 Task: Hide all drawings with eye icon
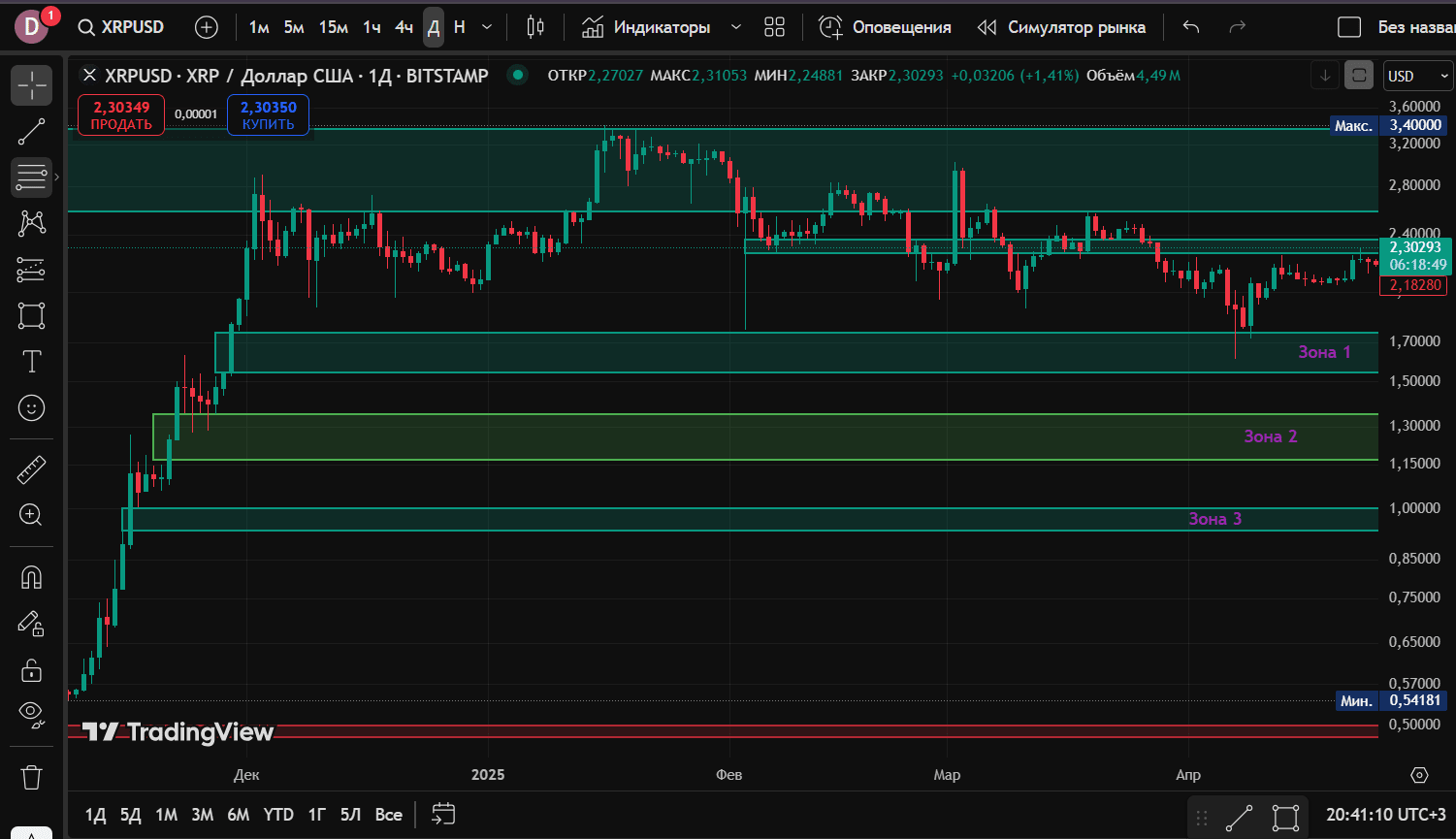(31, 714)
